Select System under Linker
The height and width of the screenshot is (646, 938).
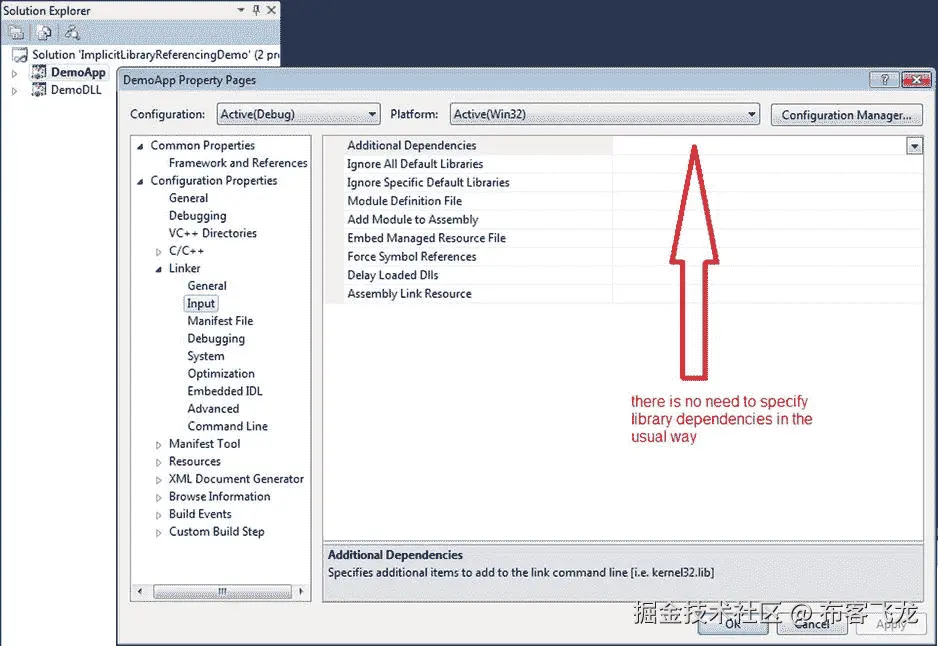tap(206, 356)
